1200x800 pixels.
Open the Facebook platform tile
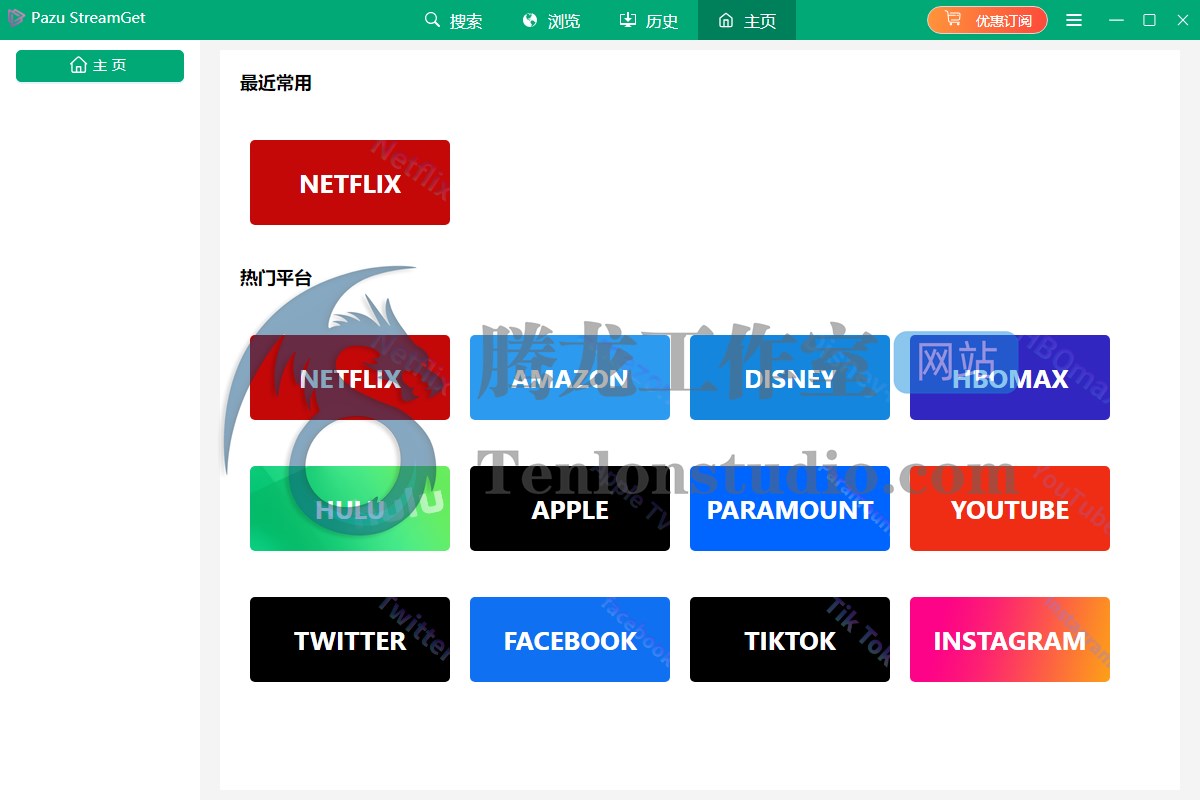(570, 640)
